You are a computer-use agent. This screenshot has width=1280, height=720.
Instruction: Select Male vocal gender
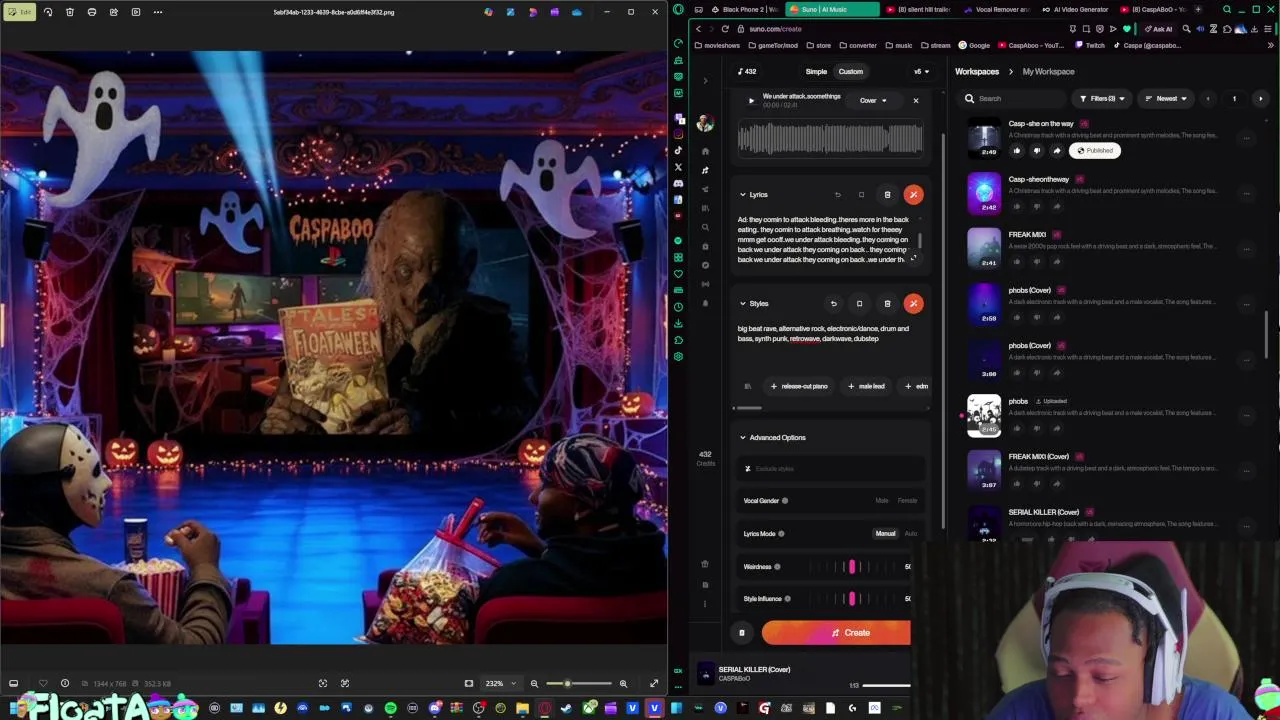click(882, 501)
